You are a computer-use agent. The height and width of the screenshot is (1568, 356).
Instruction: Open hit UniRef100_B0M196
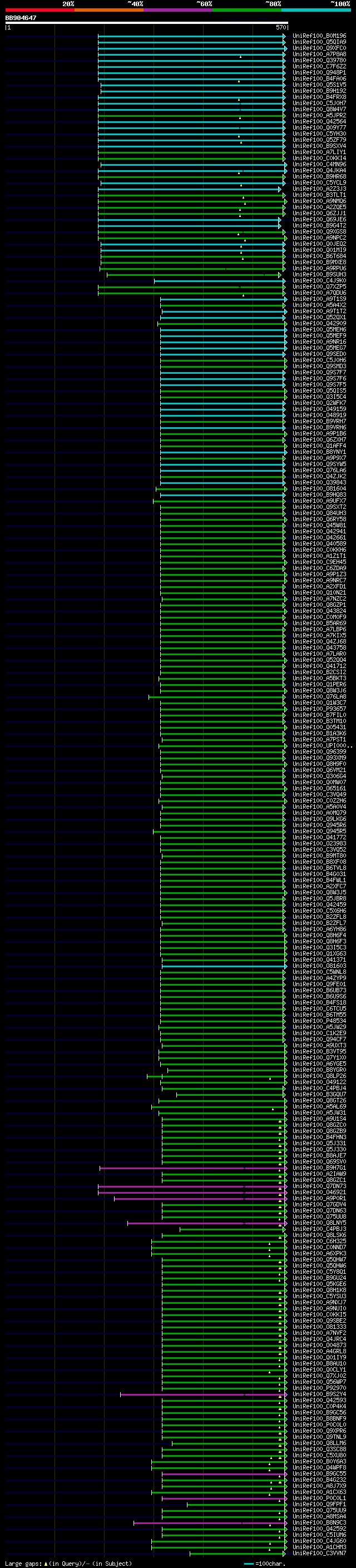[319, 36]
